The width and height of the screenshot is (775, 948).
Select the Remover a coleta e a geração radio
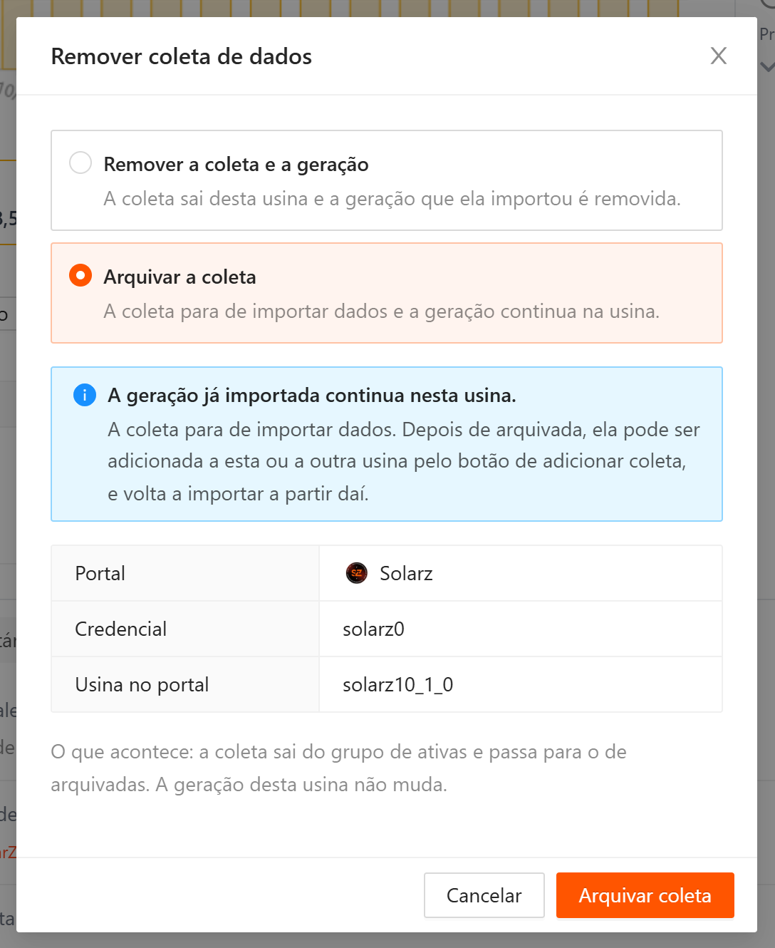point(80,163)
